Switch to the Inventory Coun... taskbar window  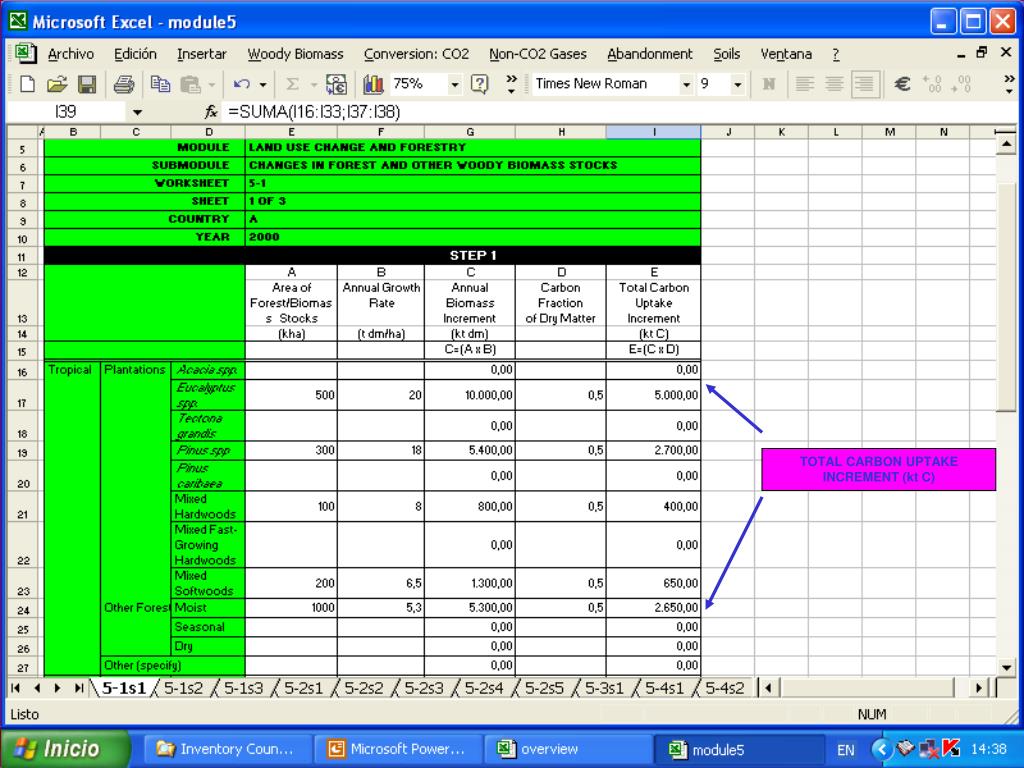coord(226,749)
